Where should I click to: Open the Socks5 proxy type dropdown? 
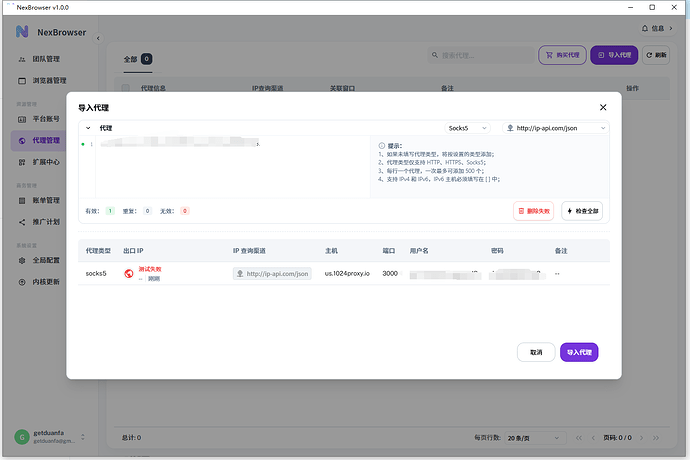467,128
